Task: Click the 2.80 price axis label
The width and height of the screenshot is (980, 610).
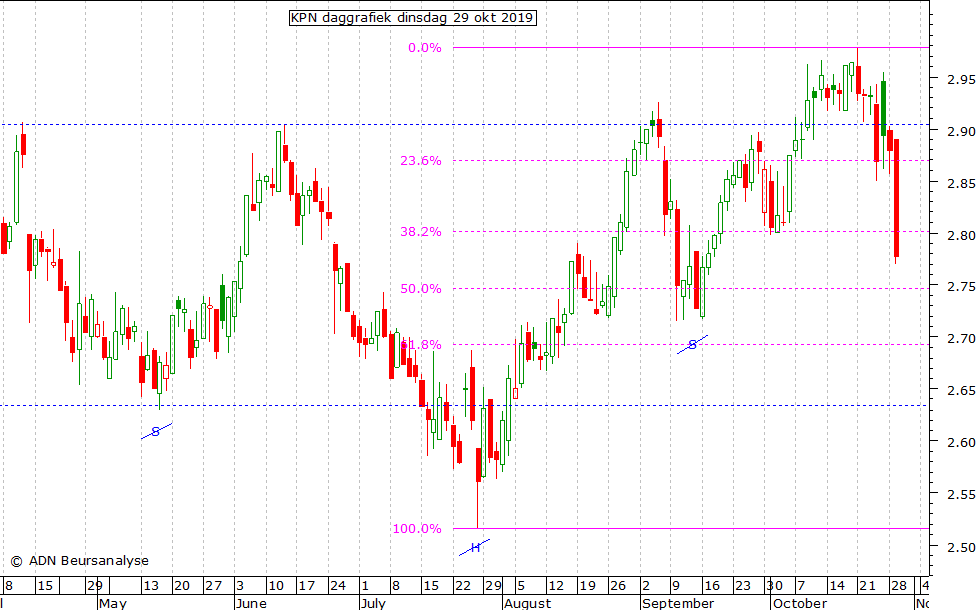Action: click(961, 236)
